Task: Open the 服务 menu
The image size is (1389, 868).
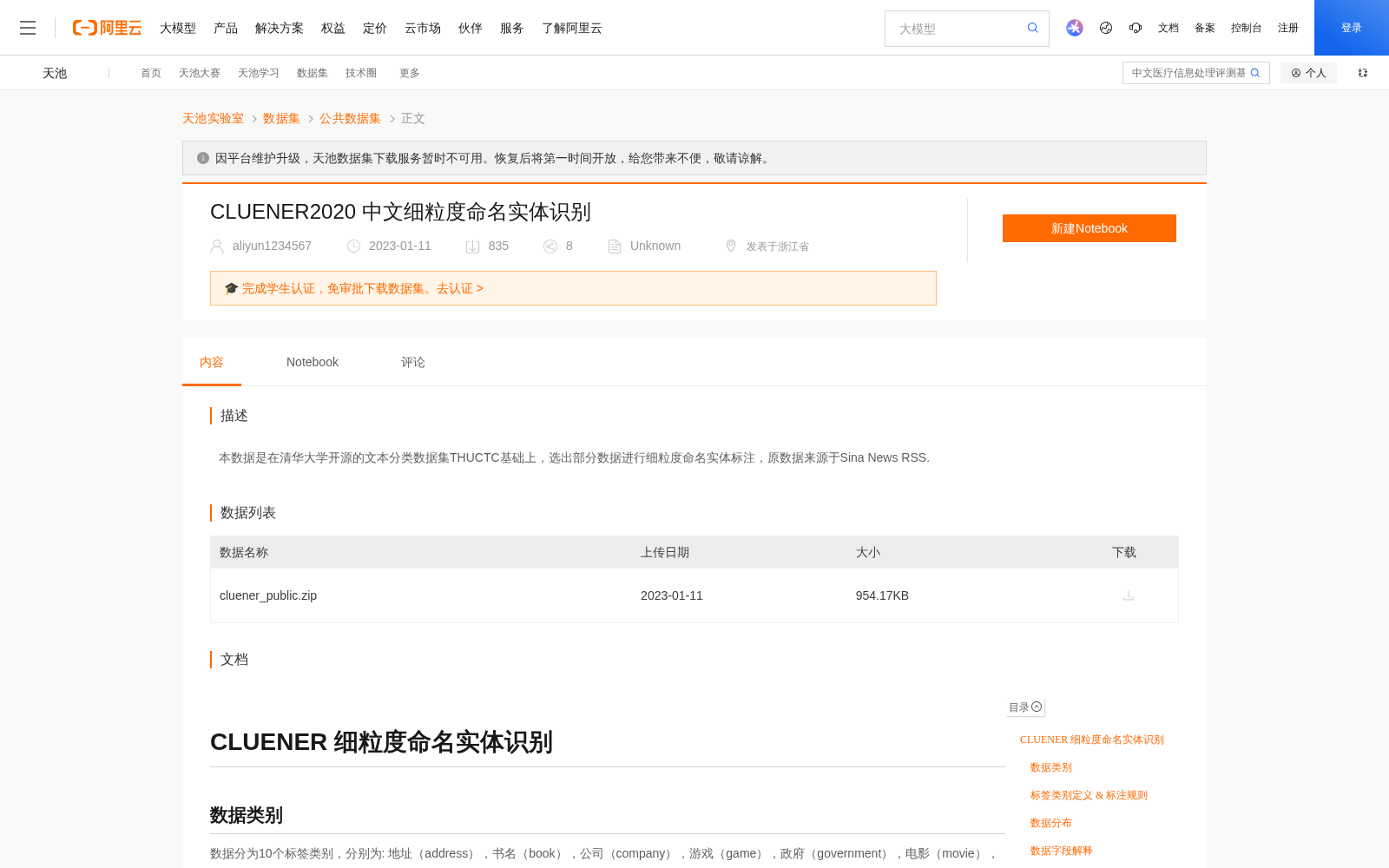Action: (512, 28)
